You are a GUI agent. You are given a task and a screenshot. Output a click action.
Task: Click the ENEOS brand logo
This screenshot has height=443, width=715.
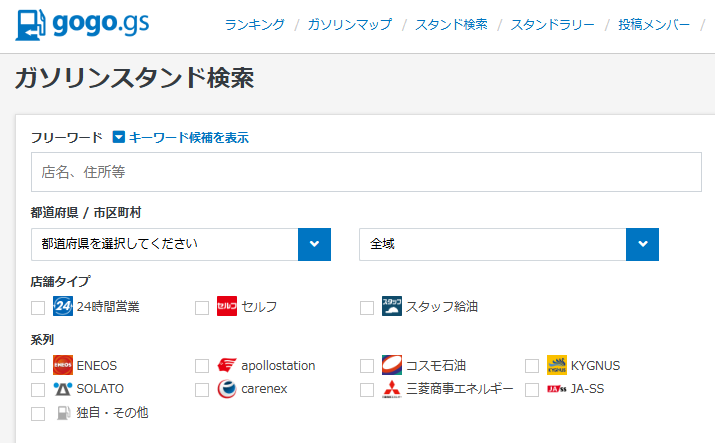coord(63,365)
